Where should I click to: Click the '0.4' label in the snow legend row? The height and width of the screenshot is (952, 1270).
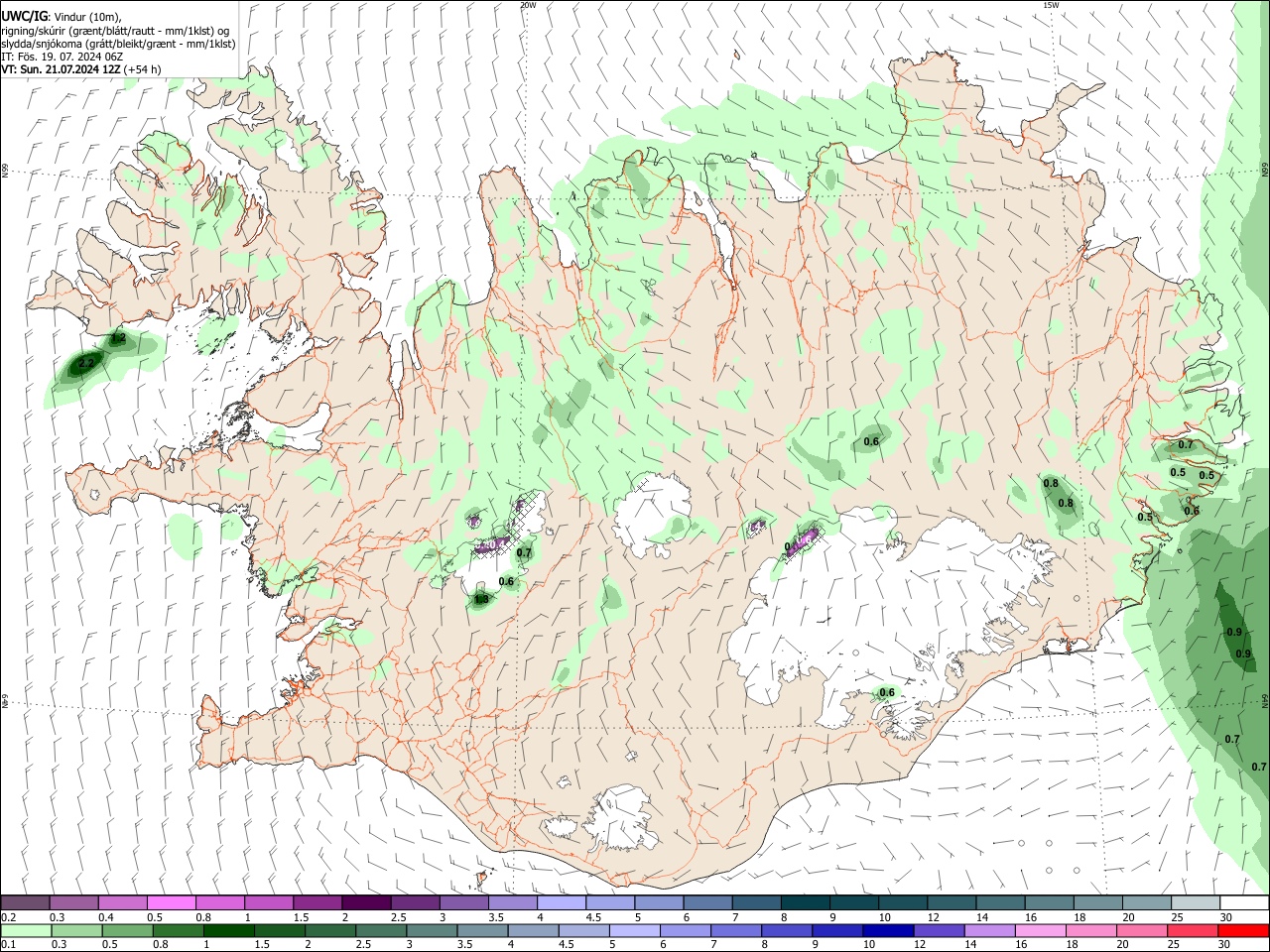pyautogui.click(x=106, y=917)
